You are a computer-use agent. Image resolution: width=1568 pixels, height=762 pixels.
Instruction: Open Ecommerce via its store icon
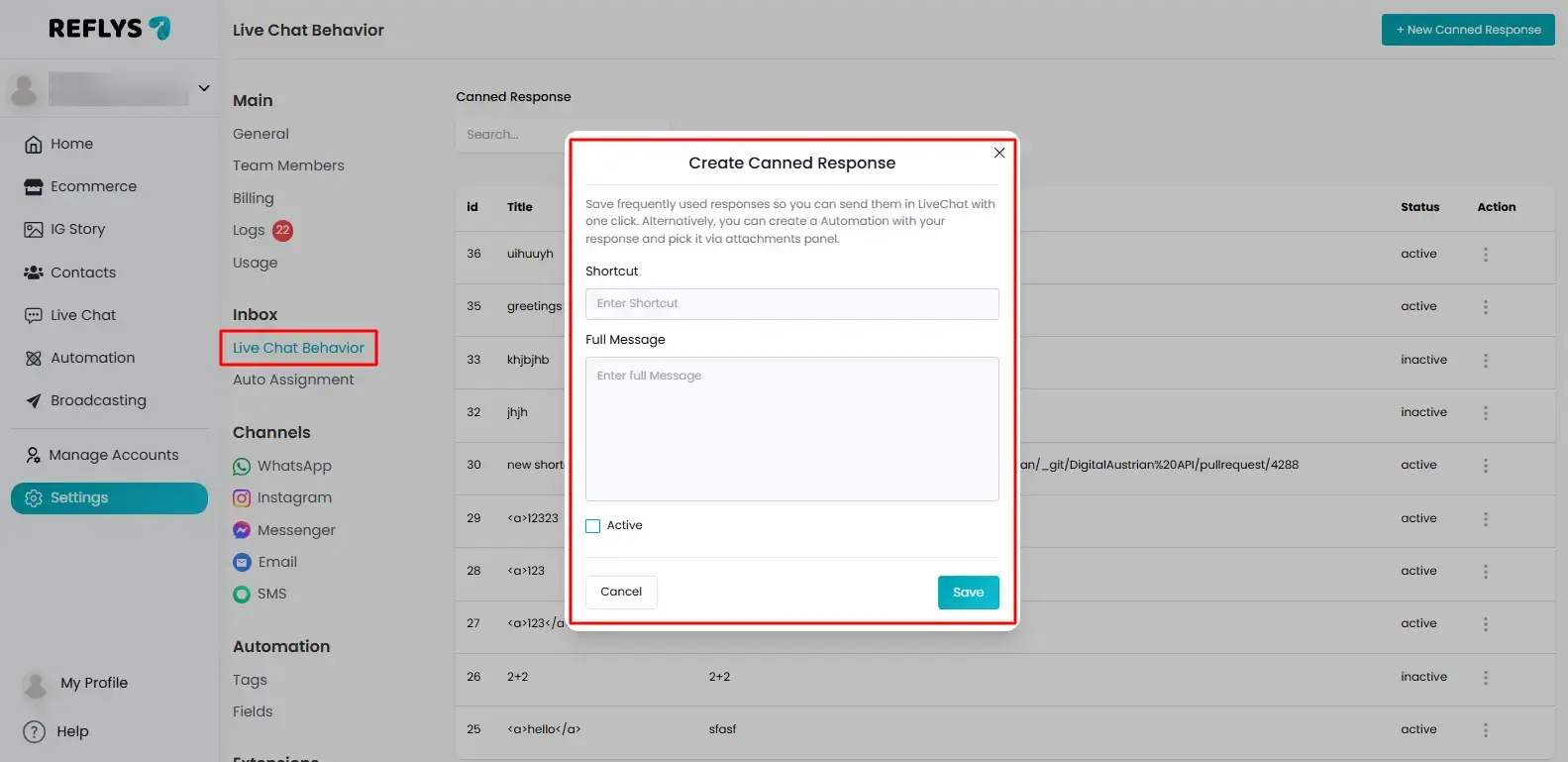[x=34, y=187]
